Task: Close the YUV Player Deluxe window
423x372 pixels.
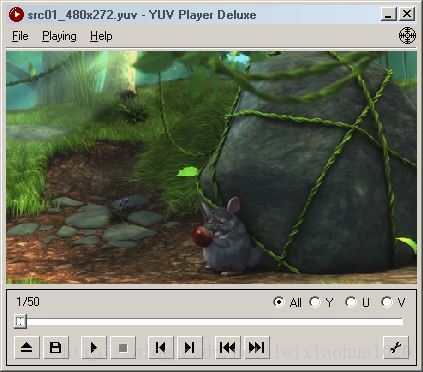Action: pos(407,14)
